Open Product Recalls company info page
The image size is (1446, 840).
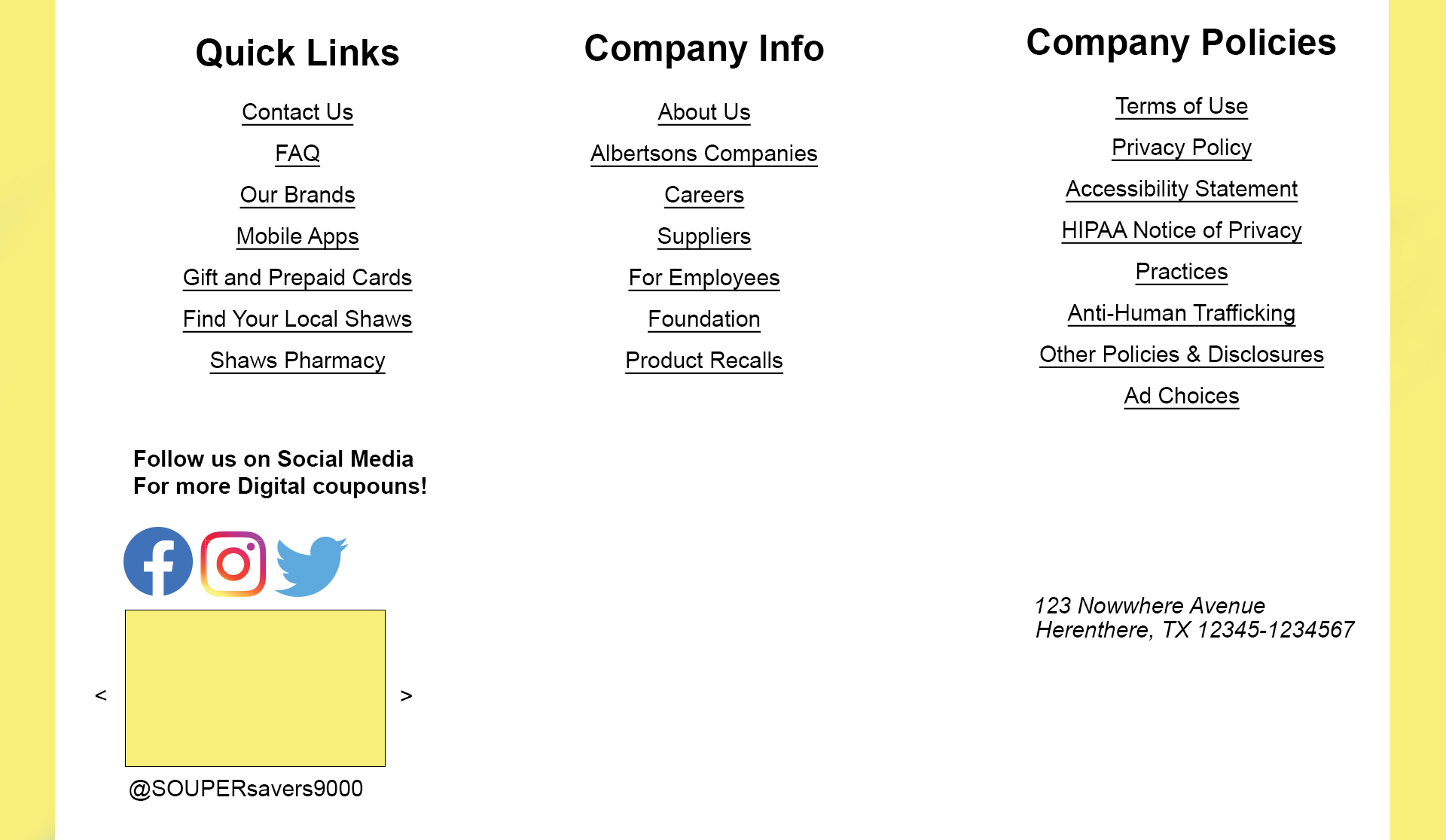click(703, 360)
